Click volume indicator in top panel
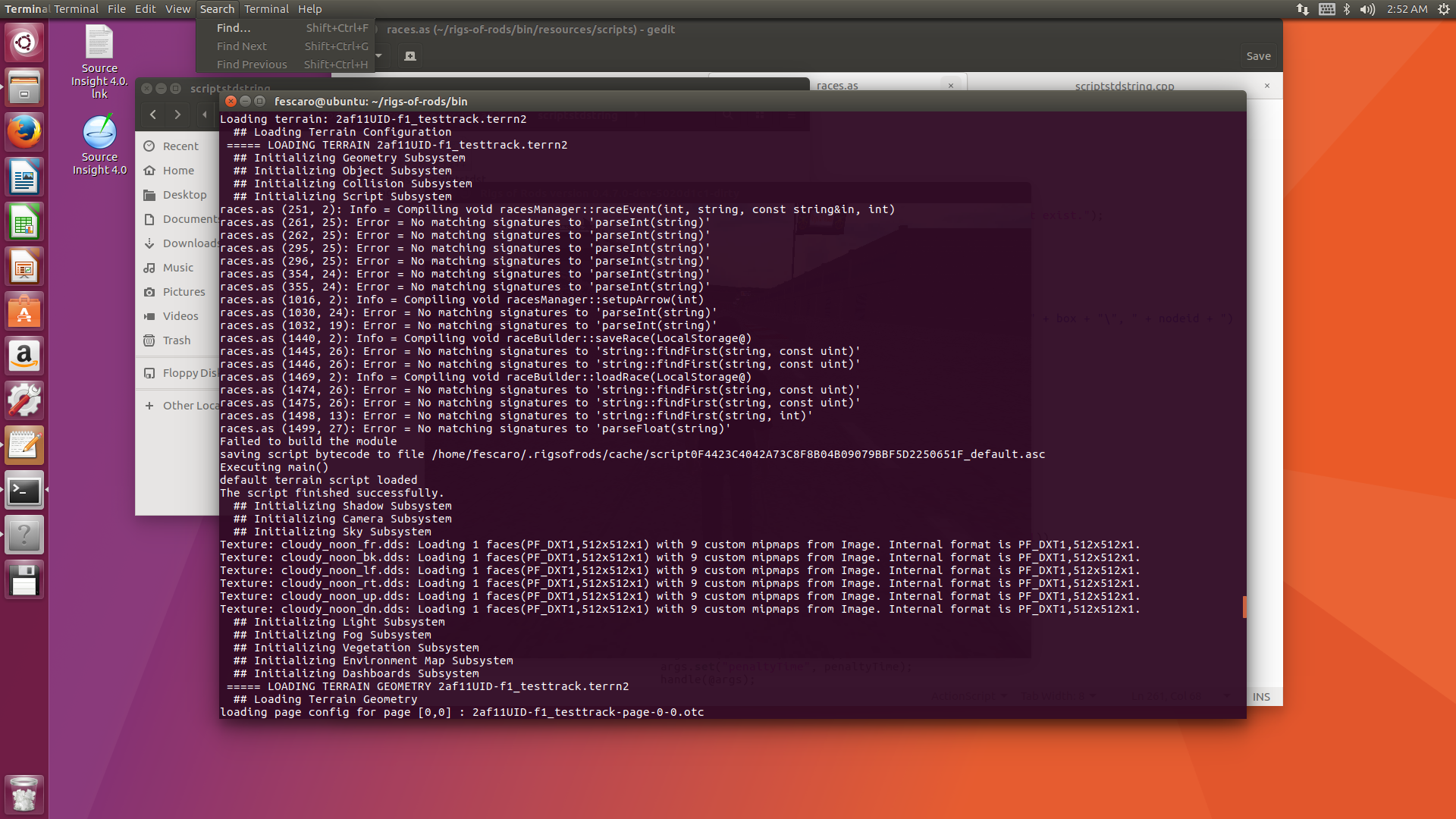 click(1367, 9)
